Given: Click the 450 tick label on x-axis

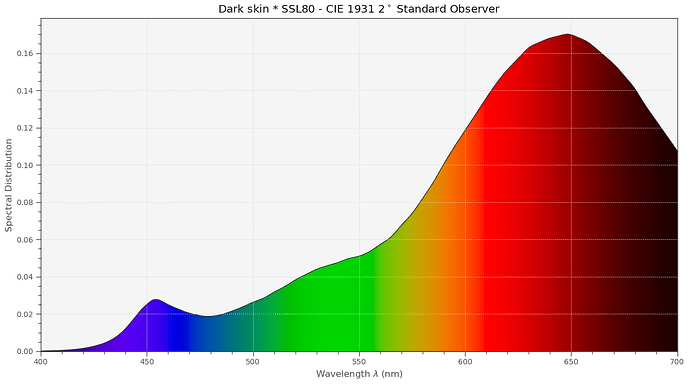Looking at the screenshot, I should pyautogui.click(x=147, y=362).
